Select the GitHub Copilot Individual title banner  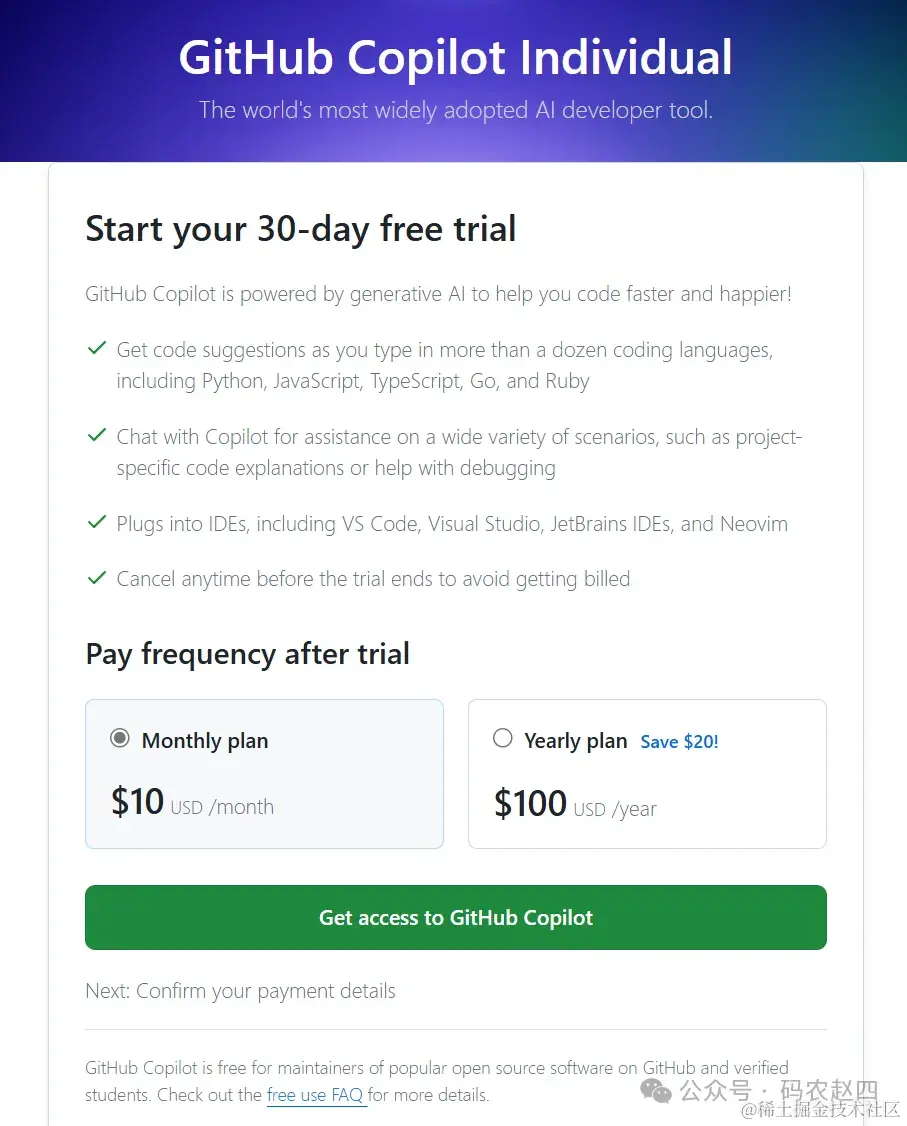click(455, 58)
